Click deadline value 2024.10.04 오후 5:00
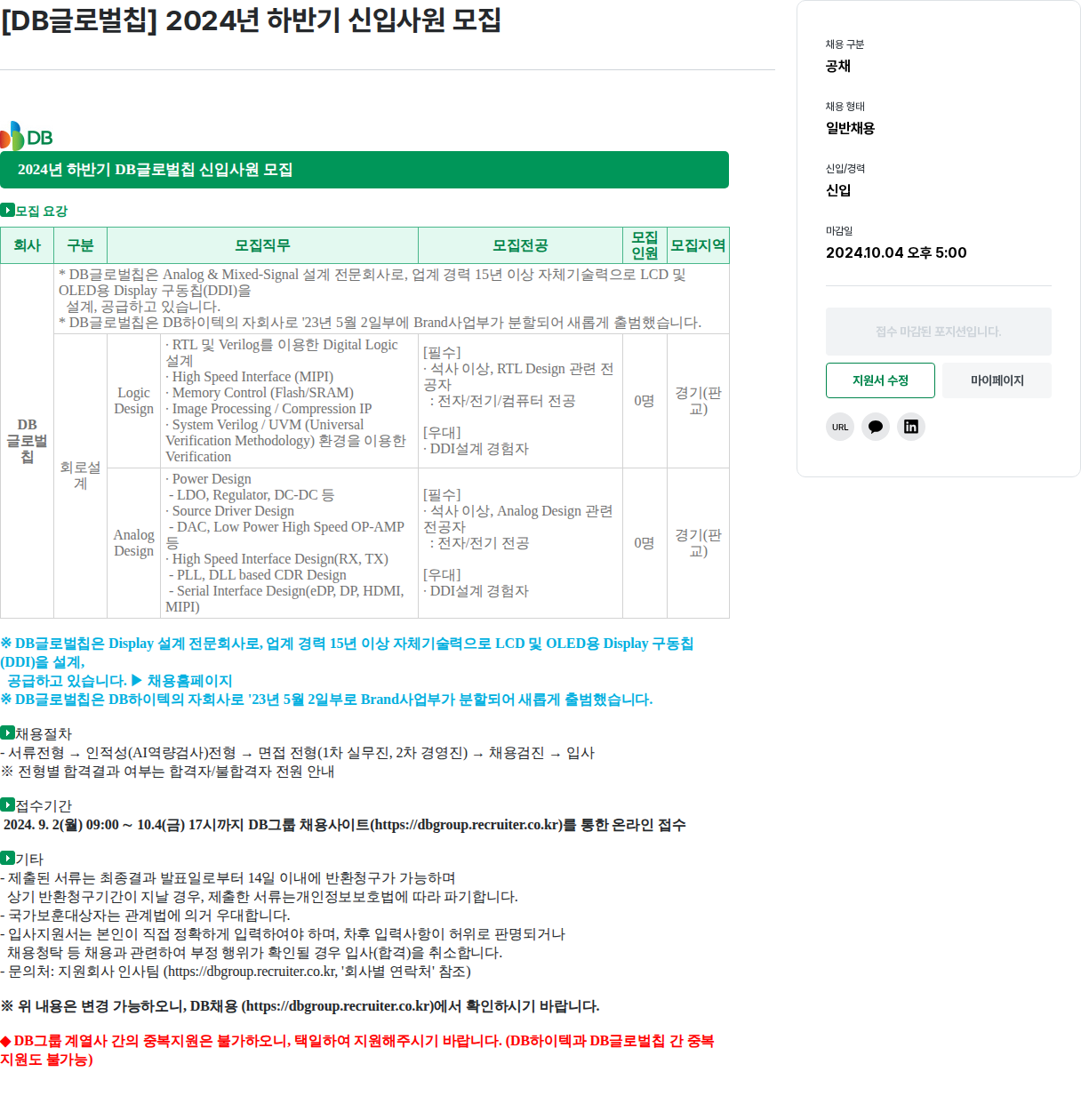 (x=896, y=252)
